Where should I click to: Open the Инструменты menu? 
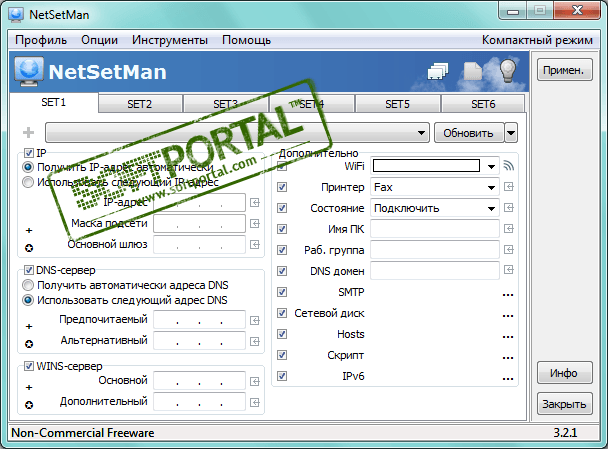click(x=169, y=40)
